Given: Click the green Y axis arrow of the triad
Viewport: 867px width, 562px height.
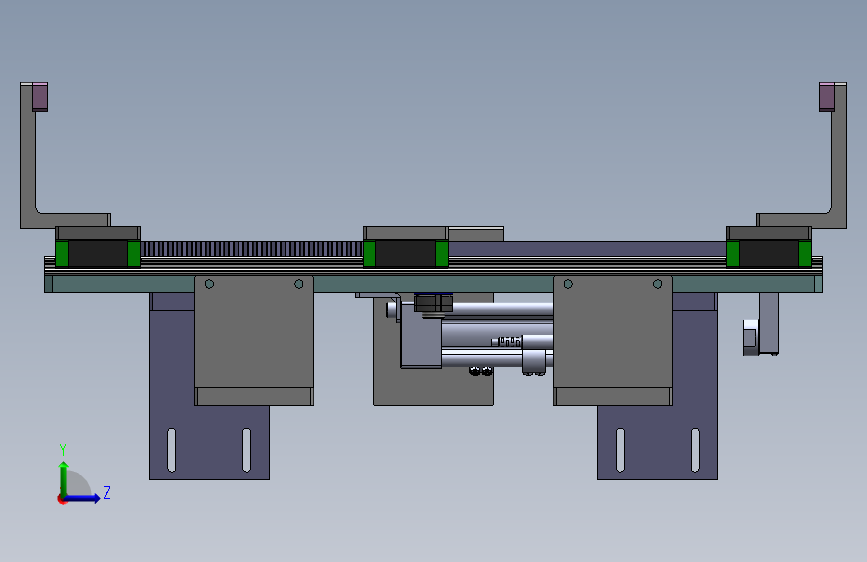Looking at the screenshot, I should (x=64, y=479).
